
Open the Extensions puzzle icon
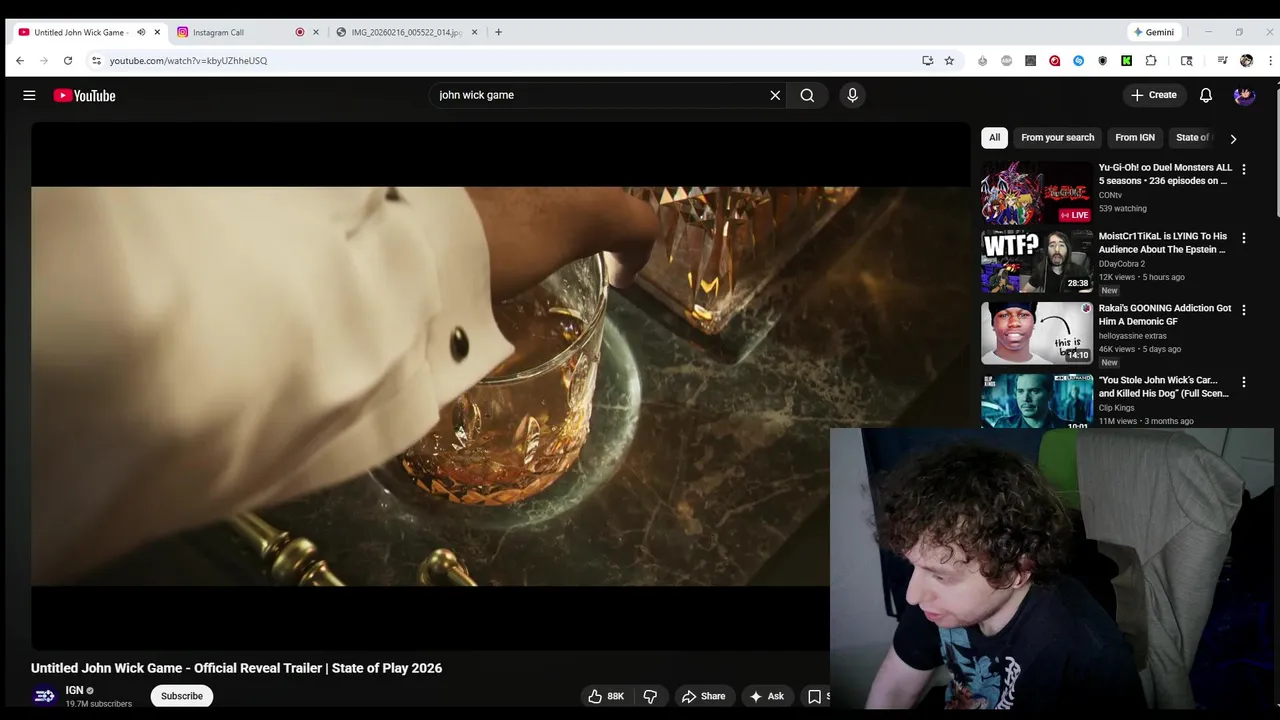pos(1151,60)
